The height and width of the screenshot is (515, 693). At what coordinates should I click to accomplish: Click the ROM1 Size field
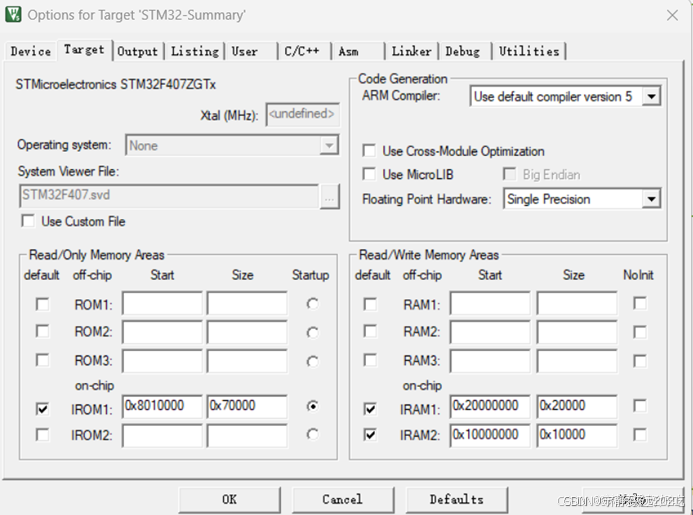pyautogui.click(x=247, y=303)
